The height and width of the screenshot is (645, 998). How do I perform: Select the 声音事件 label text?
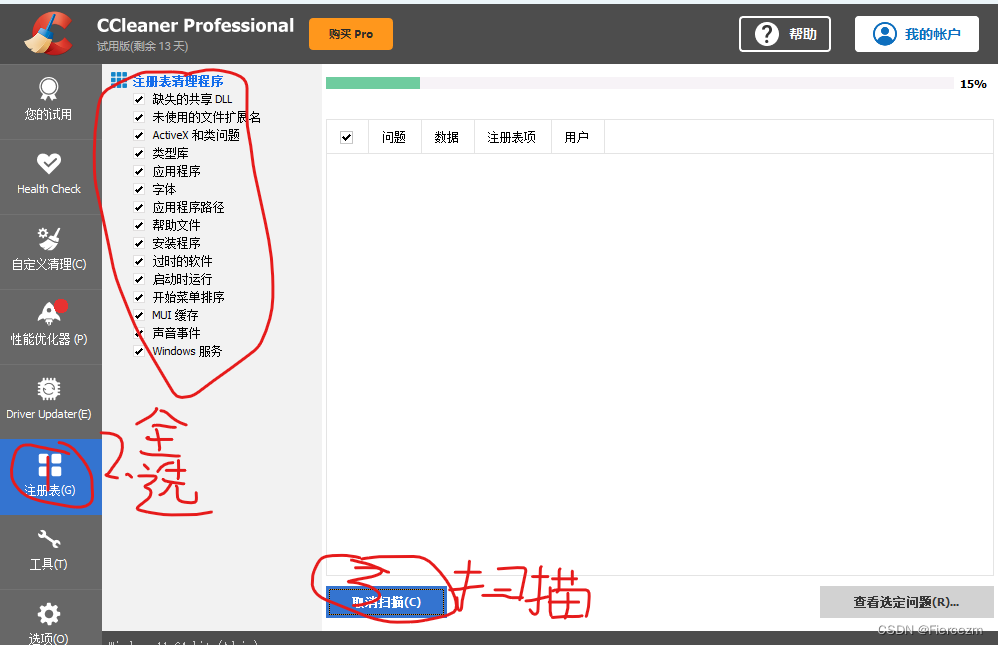(176, 333)
